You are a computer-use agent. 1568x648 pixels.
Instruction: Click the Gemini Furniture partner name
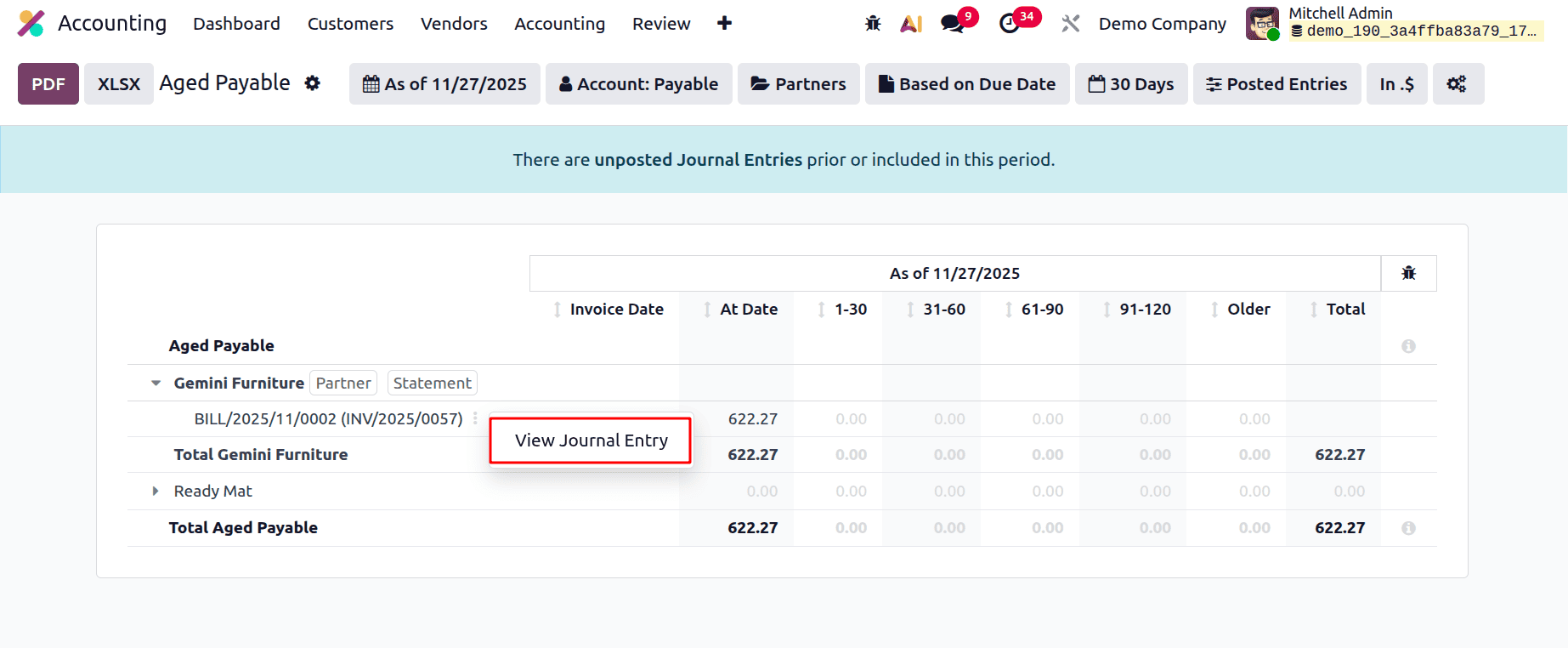[x=239, y=384]
